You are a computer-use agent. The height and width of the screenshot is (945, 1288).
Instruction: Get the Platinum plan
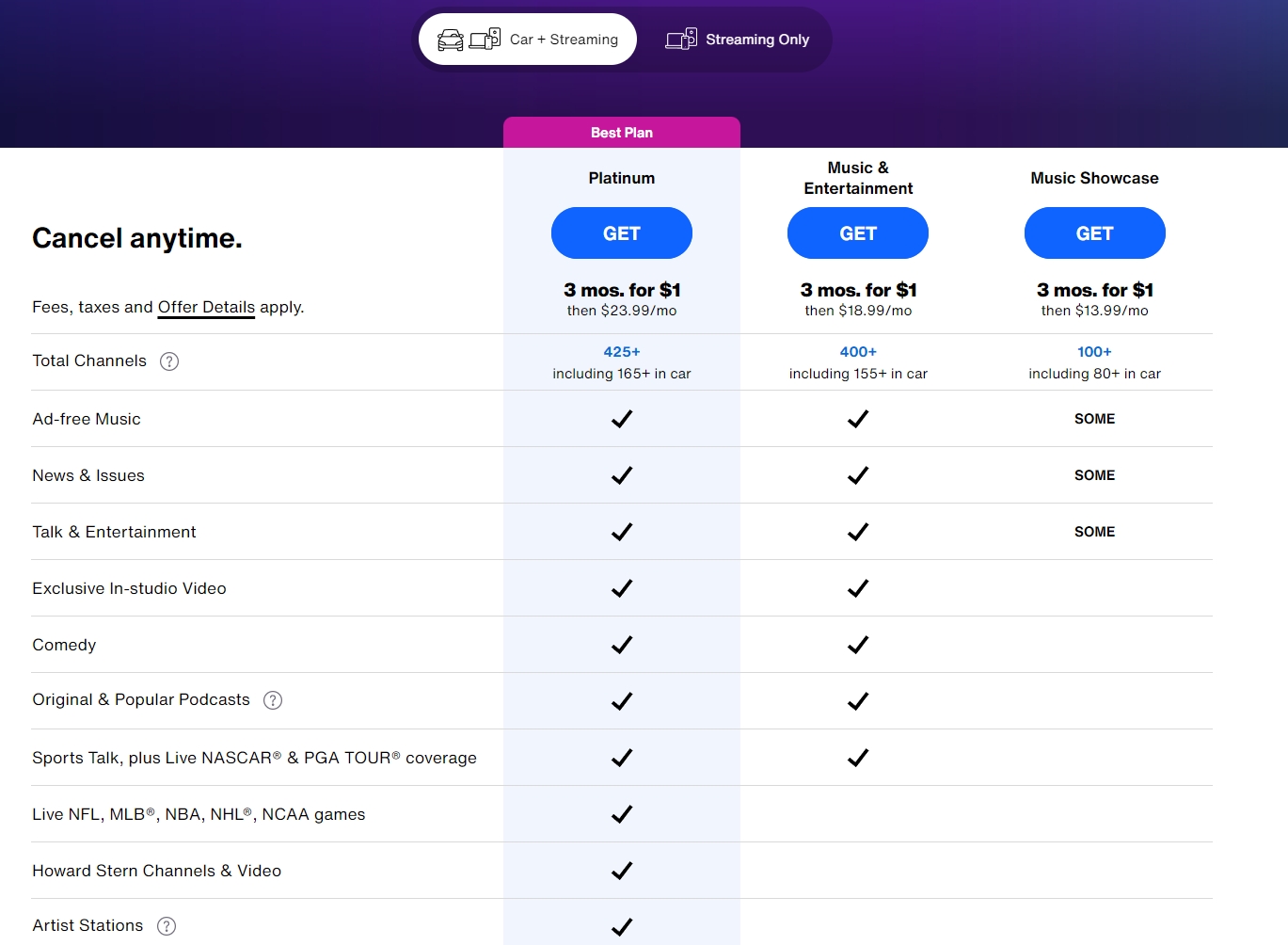coord(622,233)
